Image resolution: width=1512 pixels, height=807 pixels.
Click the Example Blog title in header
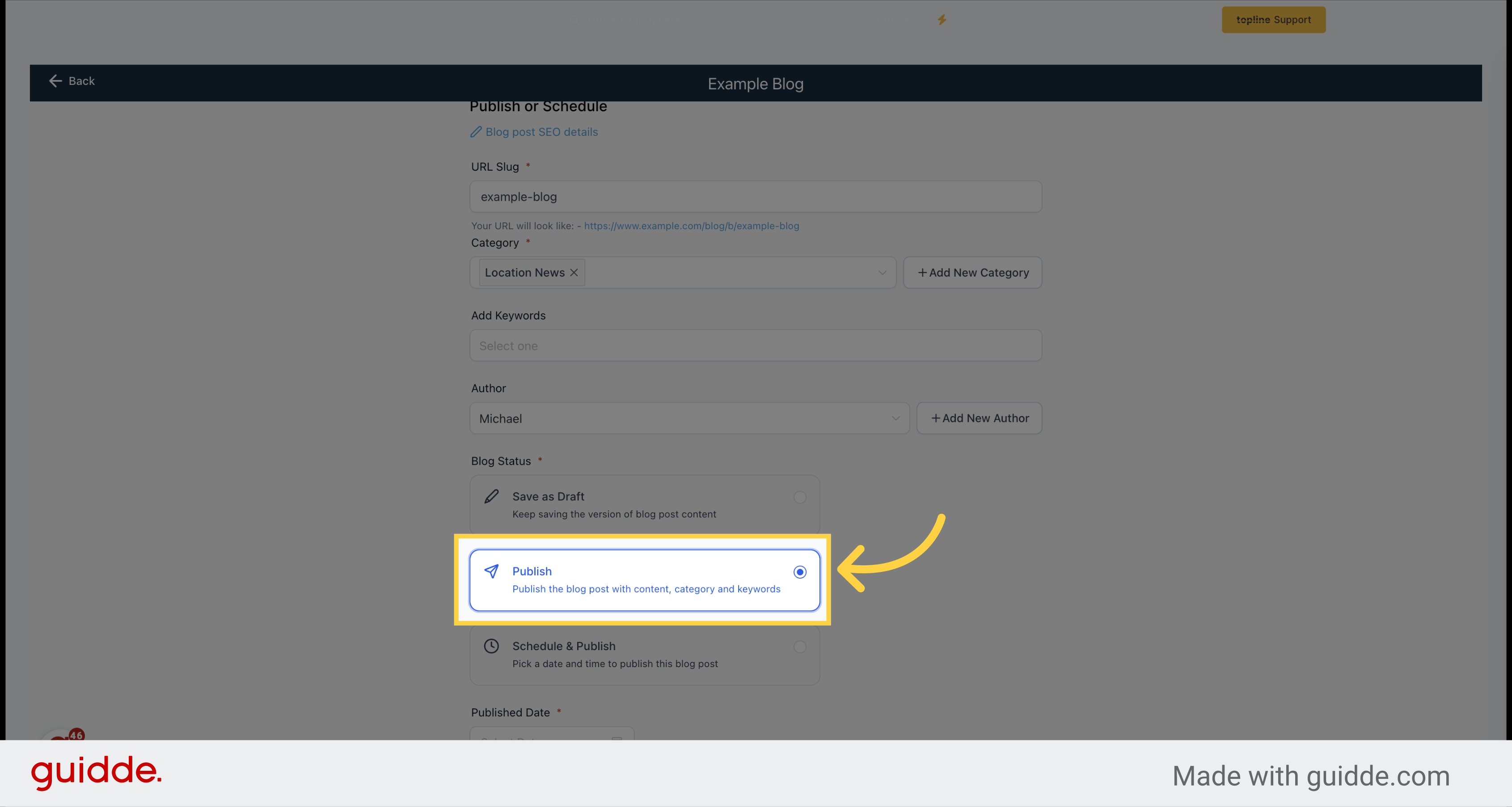point(755,83)
